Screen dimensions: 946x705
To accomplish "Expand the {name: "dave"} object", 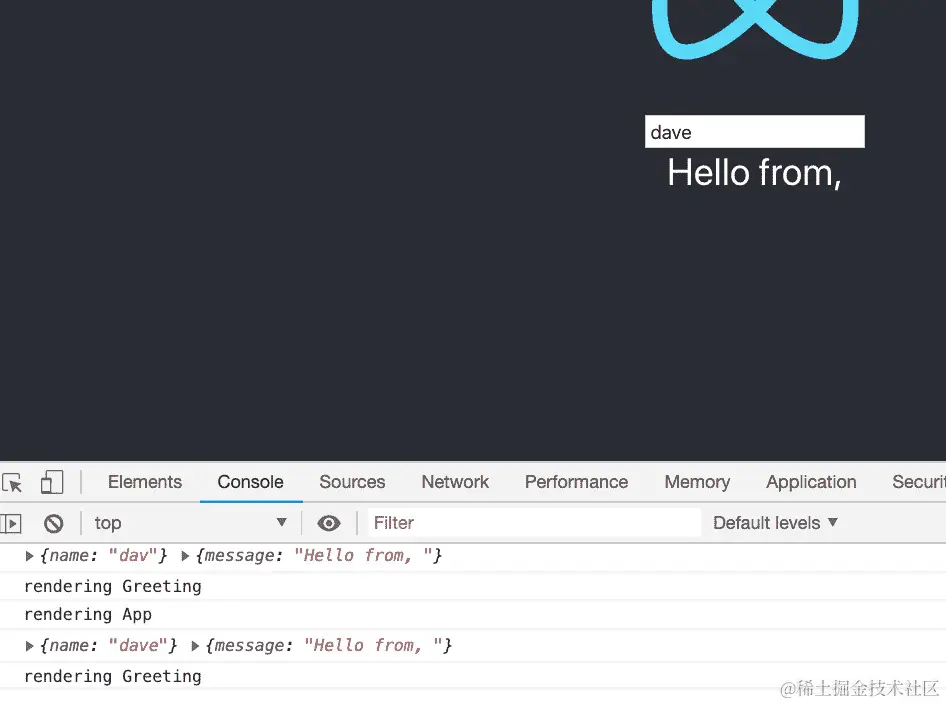I will coord(29,646).
